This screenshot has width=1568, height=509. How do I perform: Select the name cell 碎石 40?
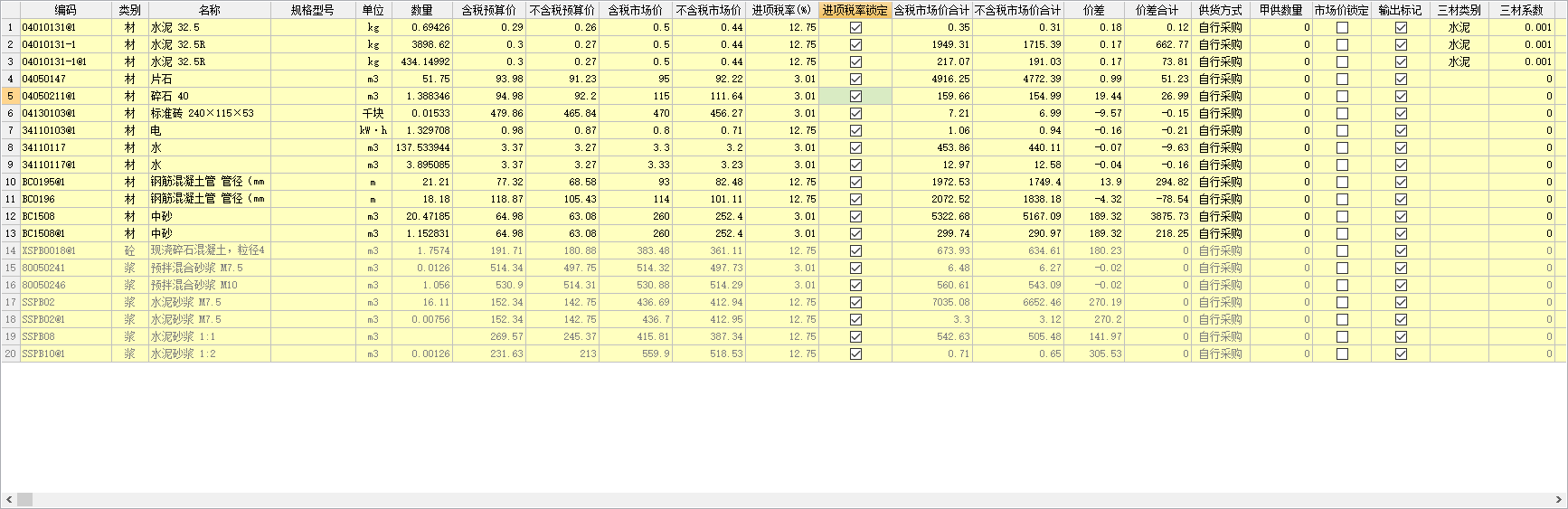pyautogui.click(x=209, y=96)
